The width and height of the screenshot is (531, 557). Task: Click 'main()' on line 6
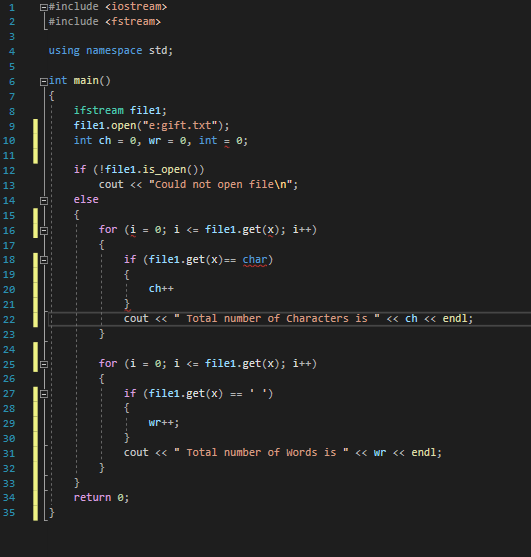92,81
